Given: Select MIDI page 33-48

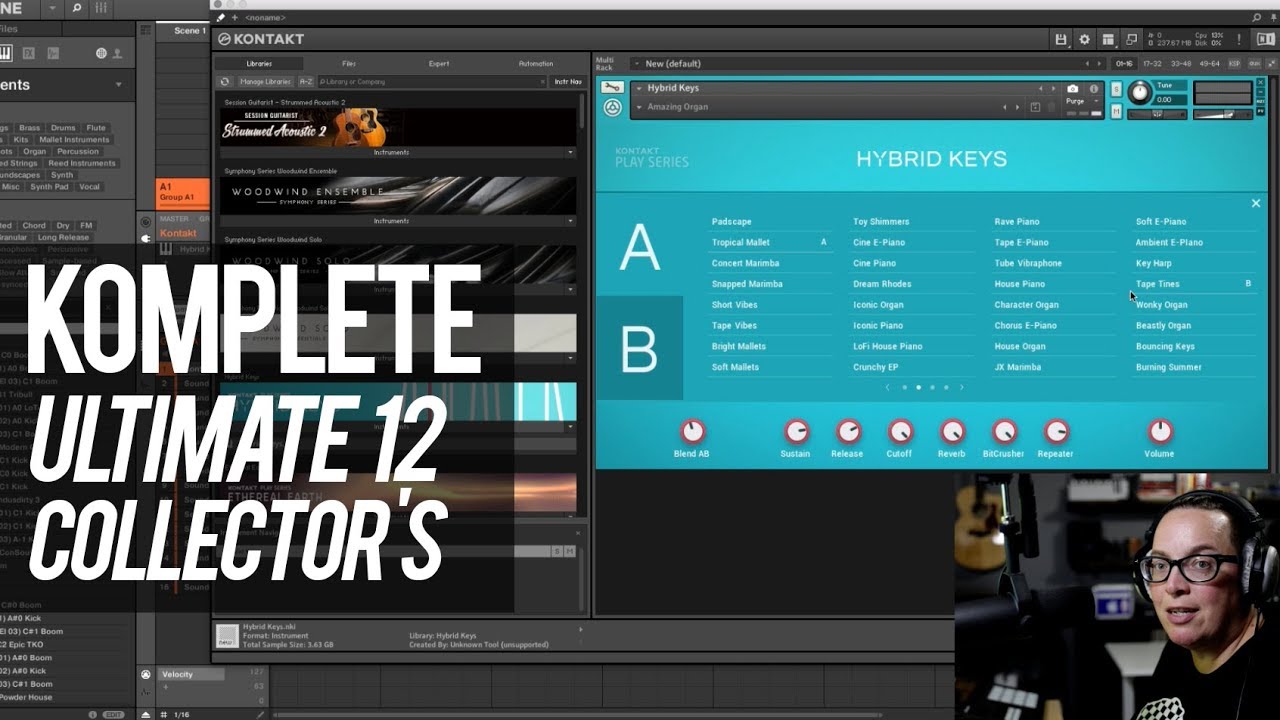Looking at the screenshot, I should (1181, 63).
